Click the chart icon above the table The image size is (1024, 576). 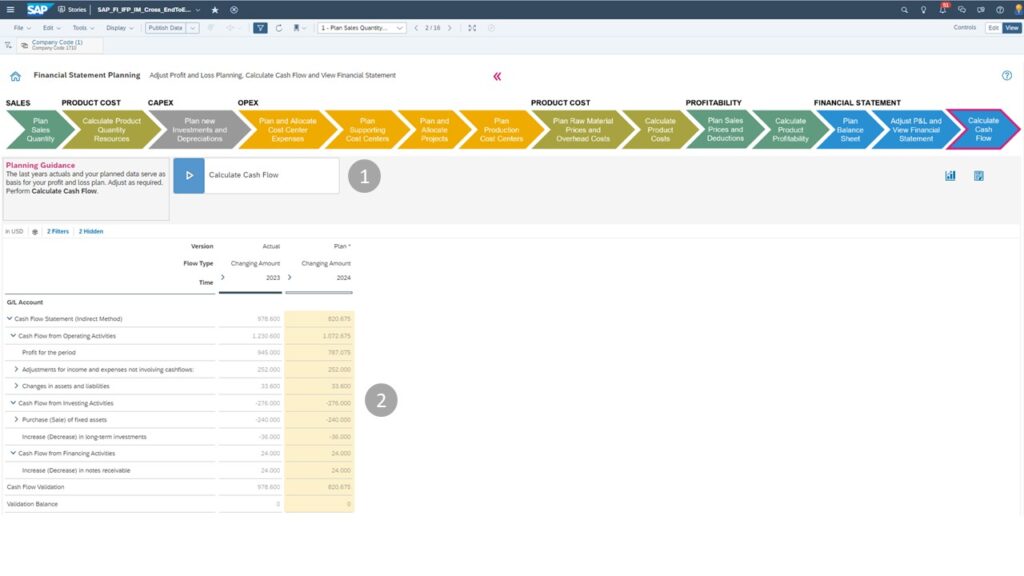(950, 176)
